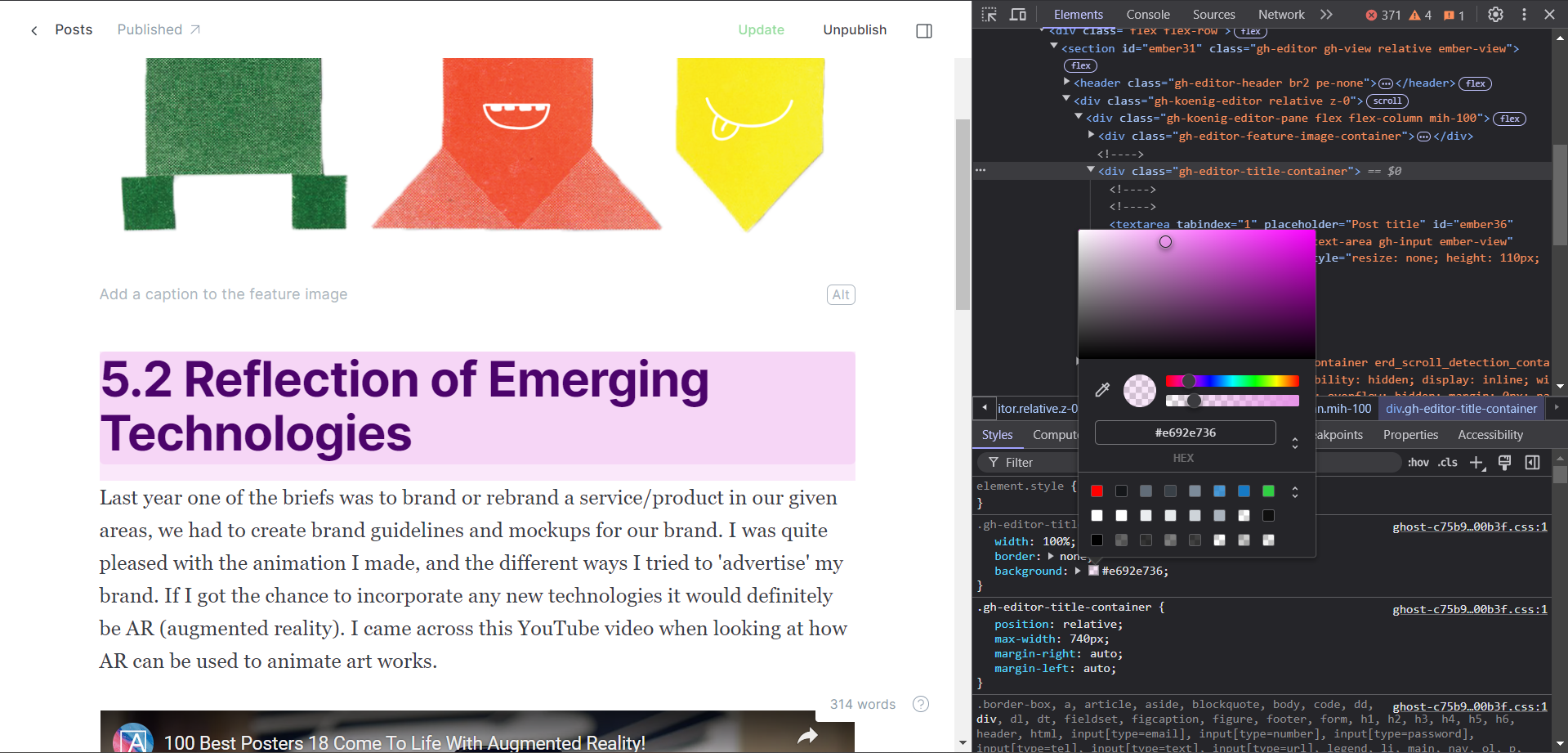1568x753 pixels.
Task: Click the flex badge beside header element
Action: click(x=1476, y=83)
